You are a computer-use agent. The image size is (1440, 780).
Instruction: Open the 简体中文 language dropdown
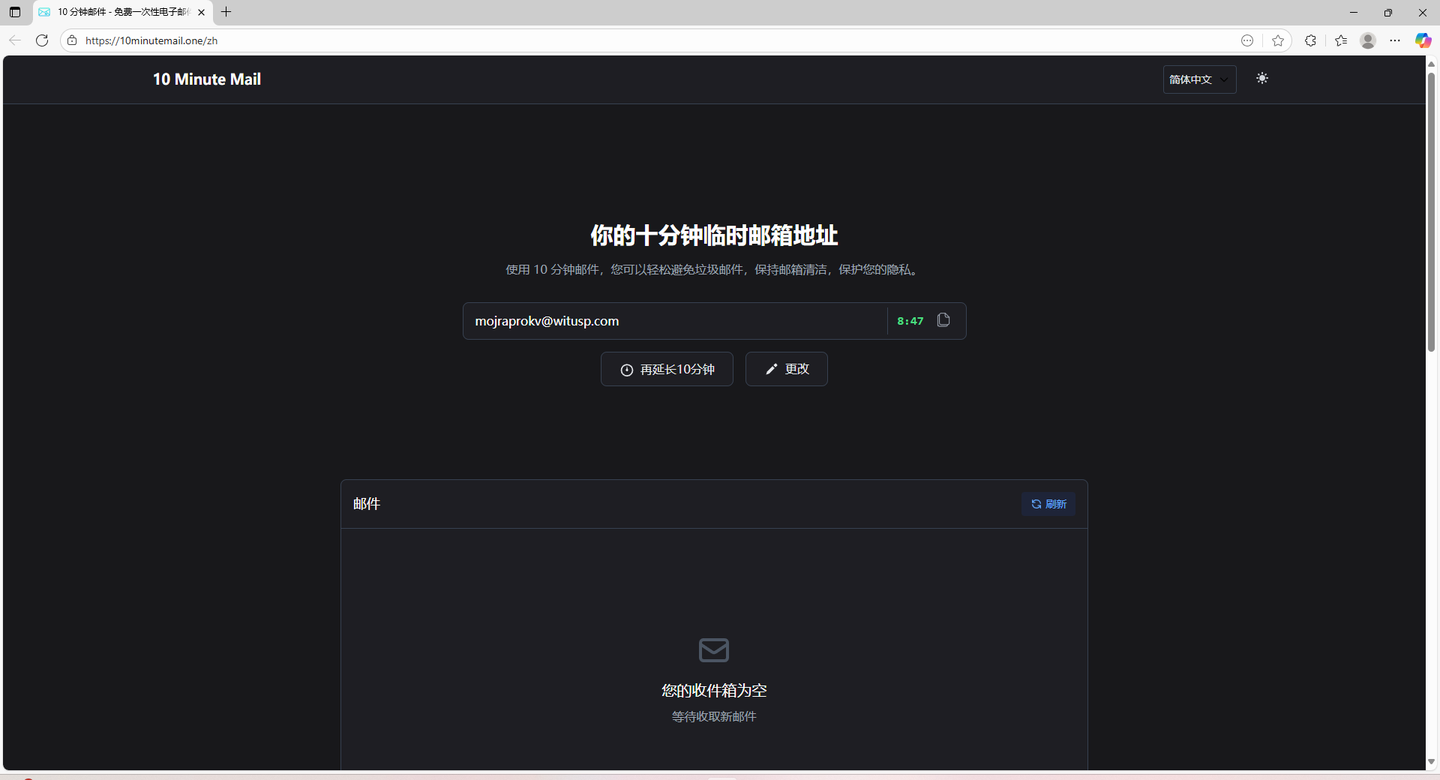tap(1199, 79)
